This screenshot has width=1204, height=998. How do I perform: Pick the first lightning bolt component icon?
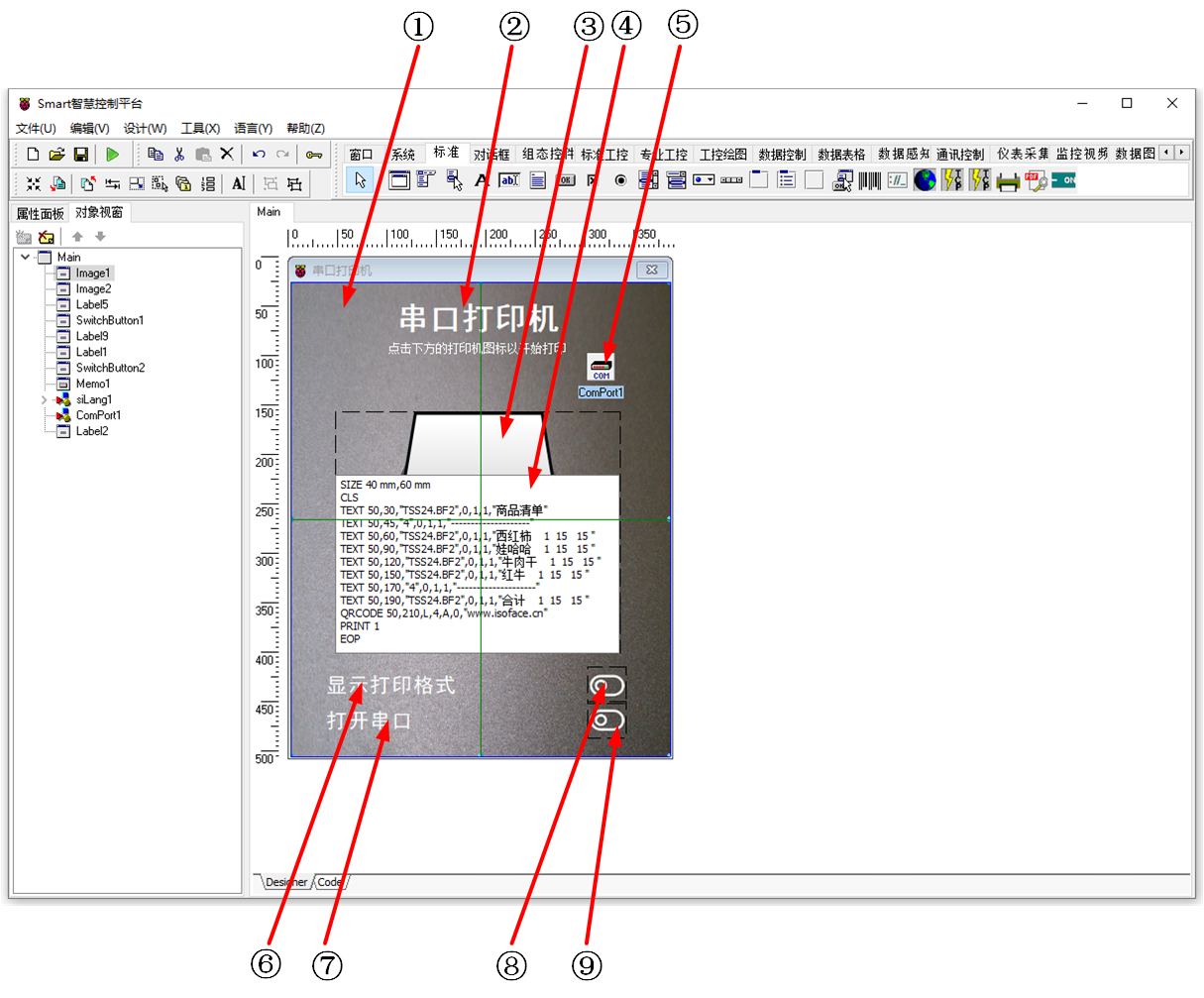(x=952, y=180)
